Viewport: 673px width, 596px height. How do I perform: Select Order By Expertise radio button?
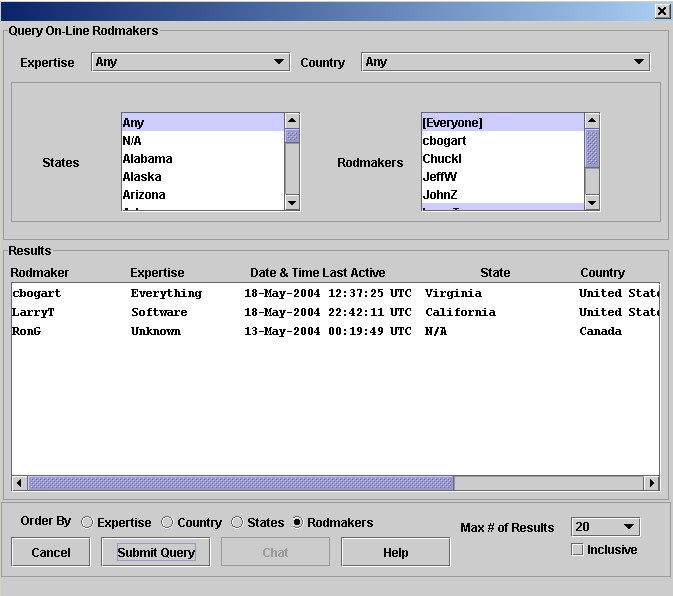click(88, 522)
